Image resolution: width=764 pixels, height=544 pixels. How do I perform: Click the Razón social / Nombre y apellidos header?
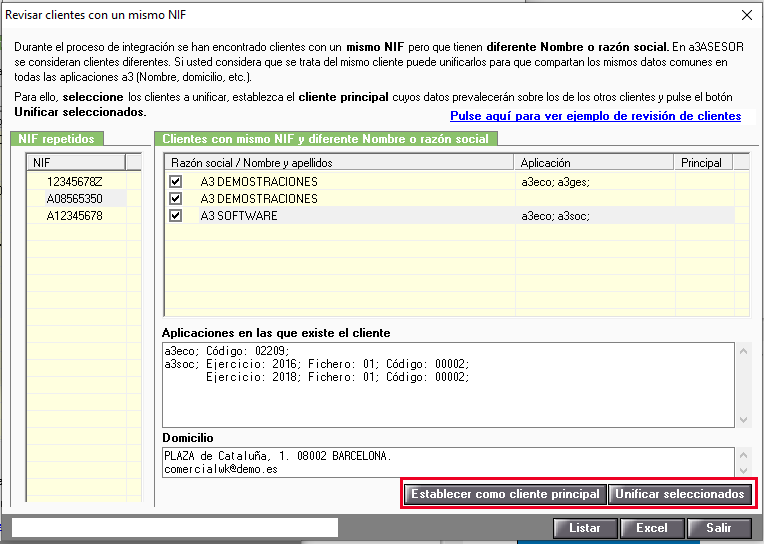click(339, 162)
